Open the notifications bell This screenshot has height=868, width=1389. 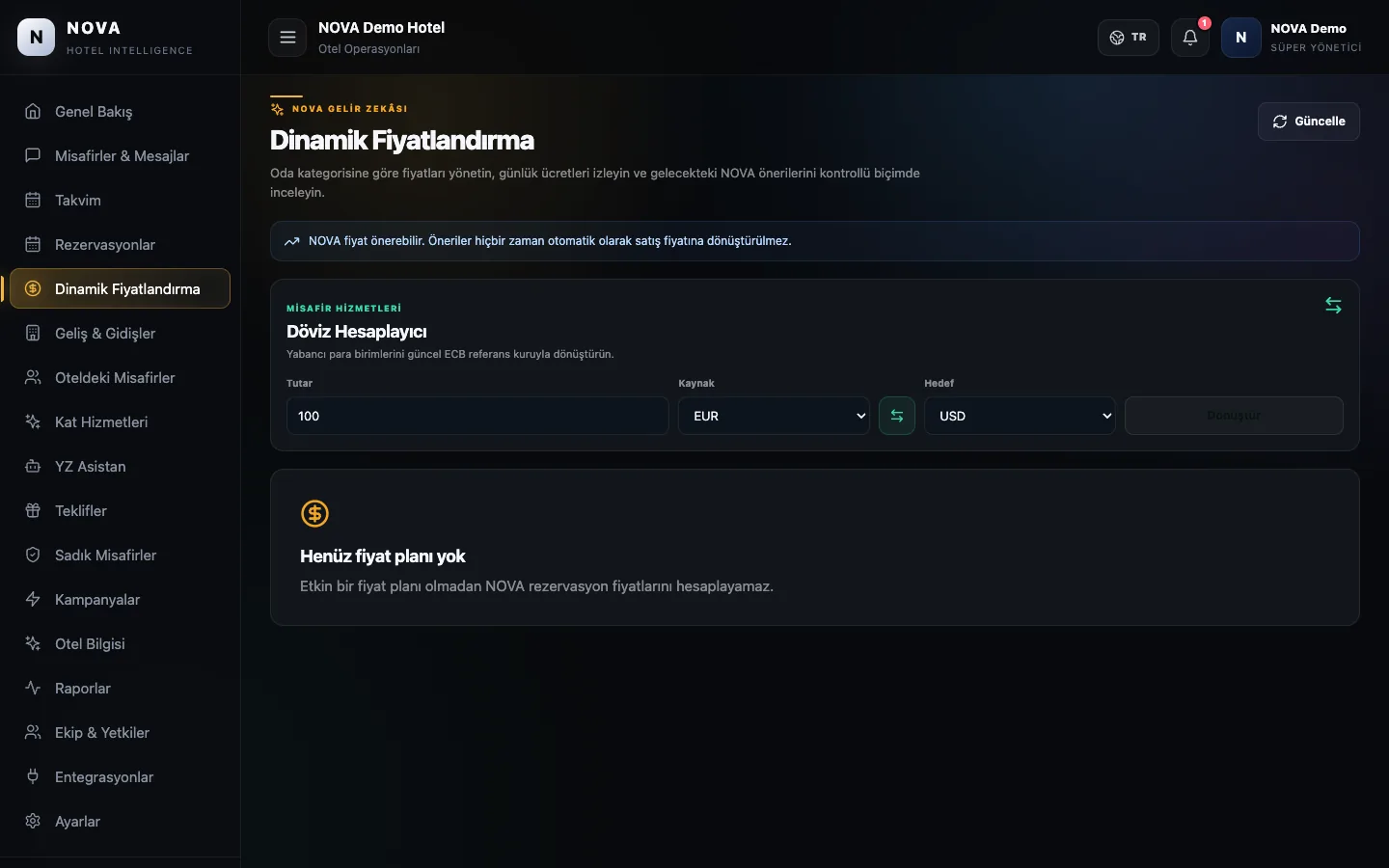click(x=1190, y=38)
